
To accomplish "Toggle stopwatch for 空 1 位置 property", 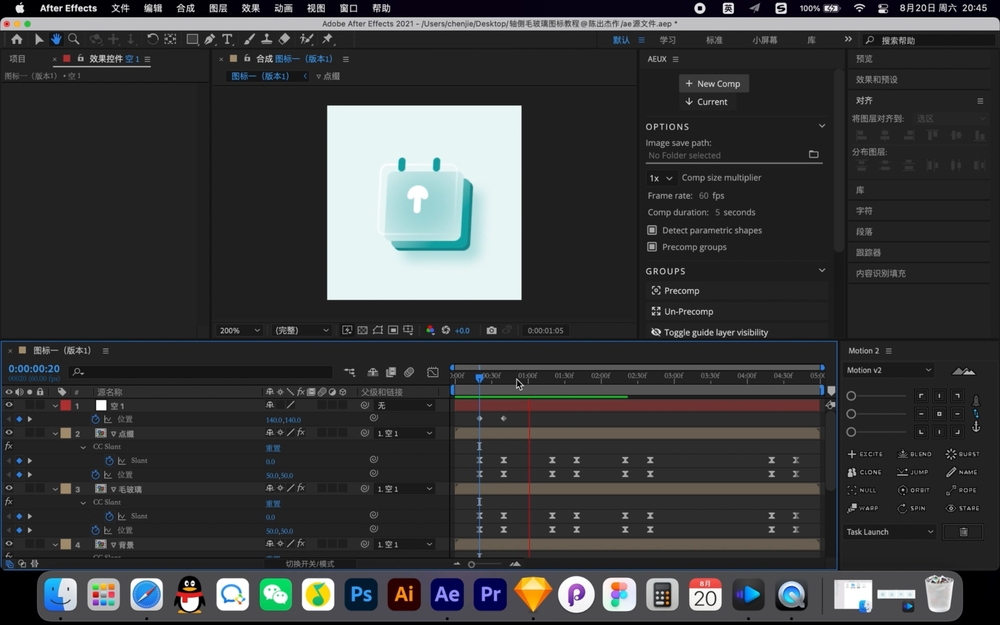I will (96, 419).
